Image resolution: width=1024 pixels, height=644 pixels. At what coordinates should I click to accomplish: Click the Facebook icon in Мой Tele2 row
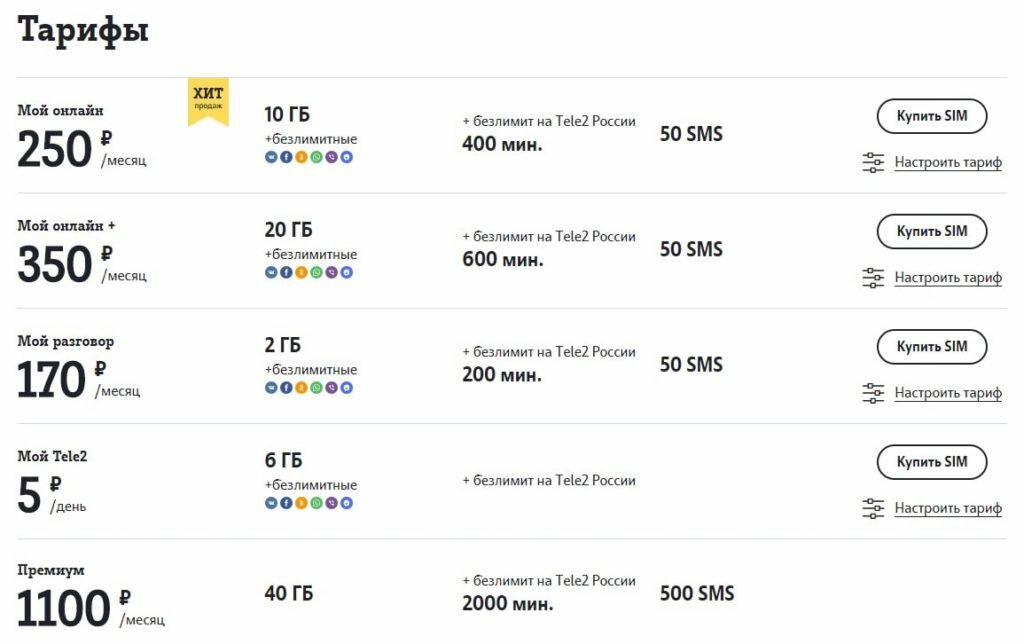coord(286,503)
